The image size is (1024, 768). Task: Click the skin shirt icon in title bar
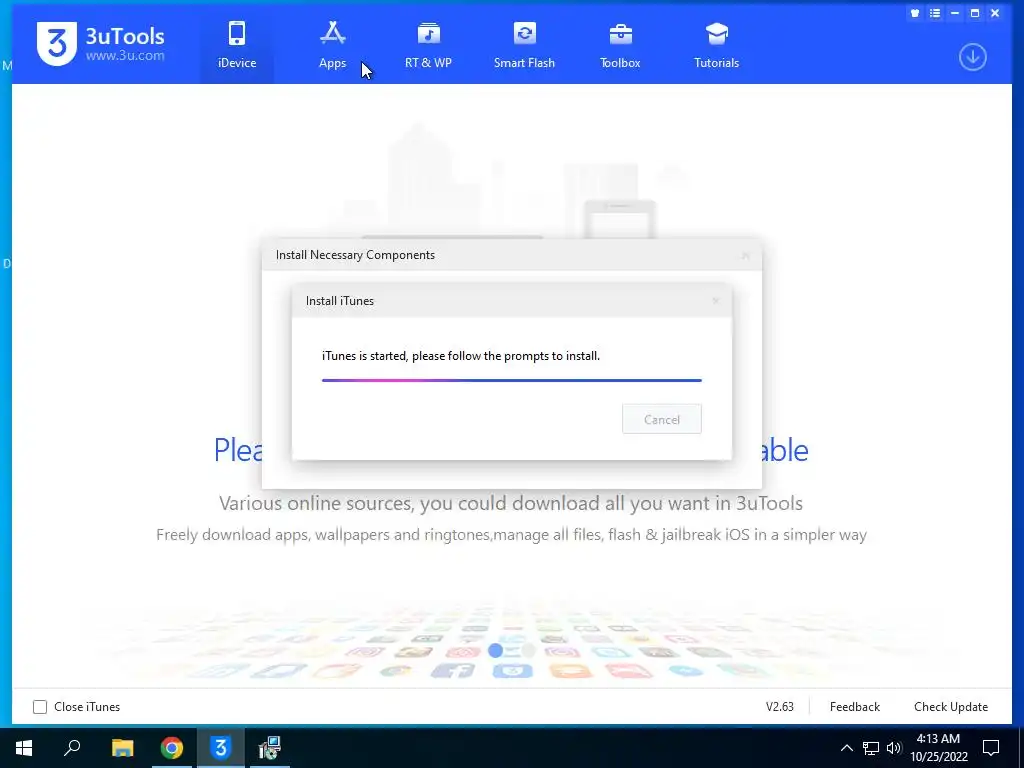(915, 13)
